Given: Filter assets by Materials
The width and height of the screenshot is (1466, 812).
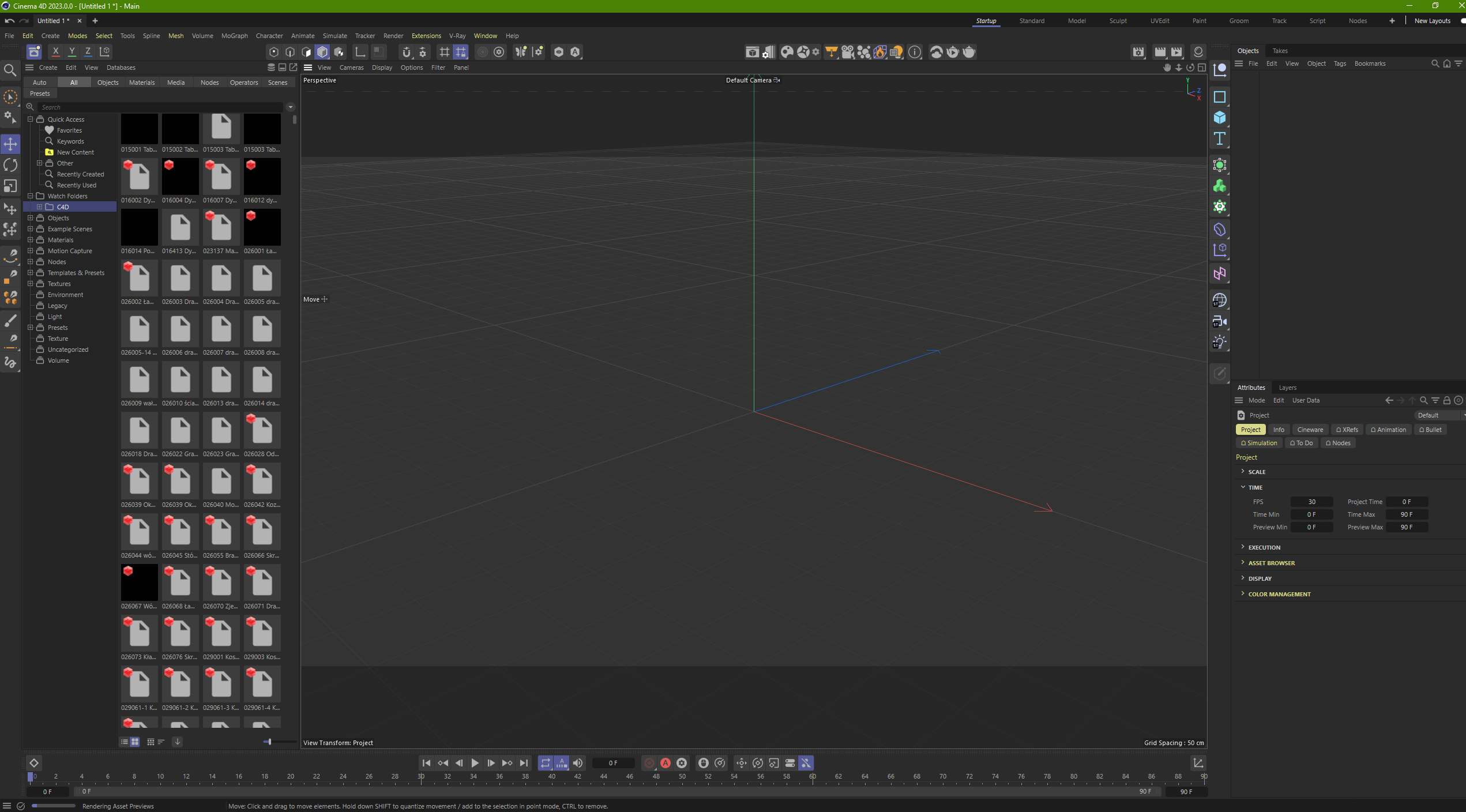Looking at the screenshot, I should coord(142,82).
